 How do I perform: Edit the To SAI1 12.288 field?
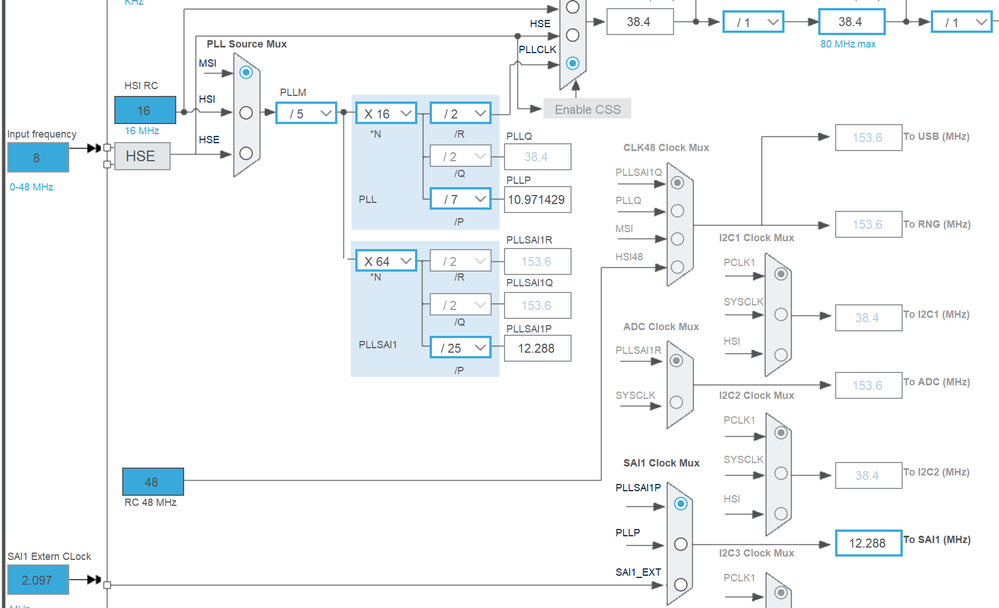[x=868, y=543]
